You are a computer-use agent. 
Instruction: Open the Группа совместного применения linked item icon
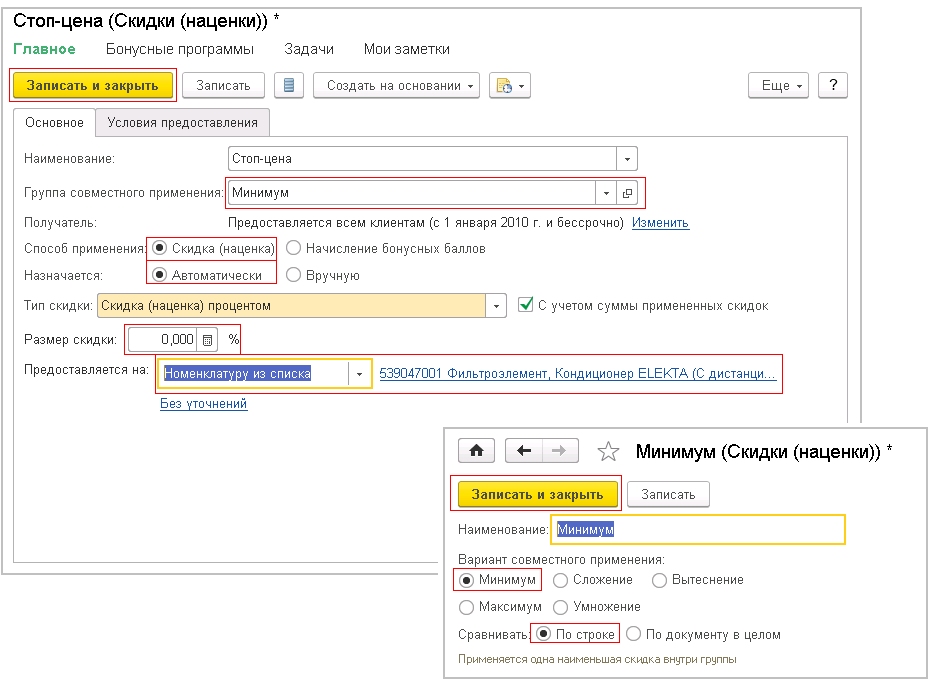click(627, 193)
